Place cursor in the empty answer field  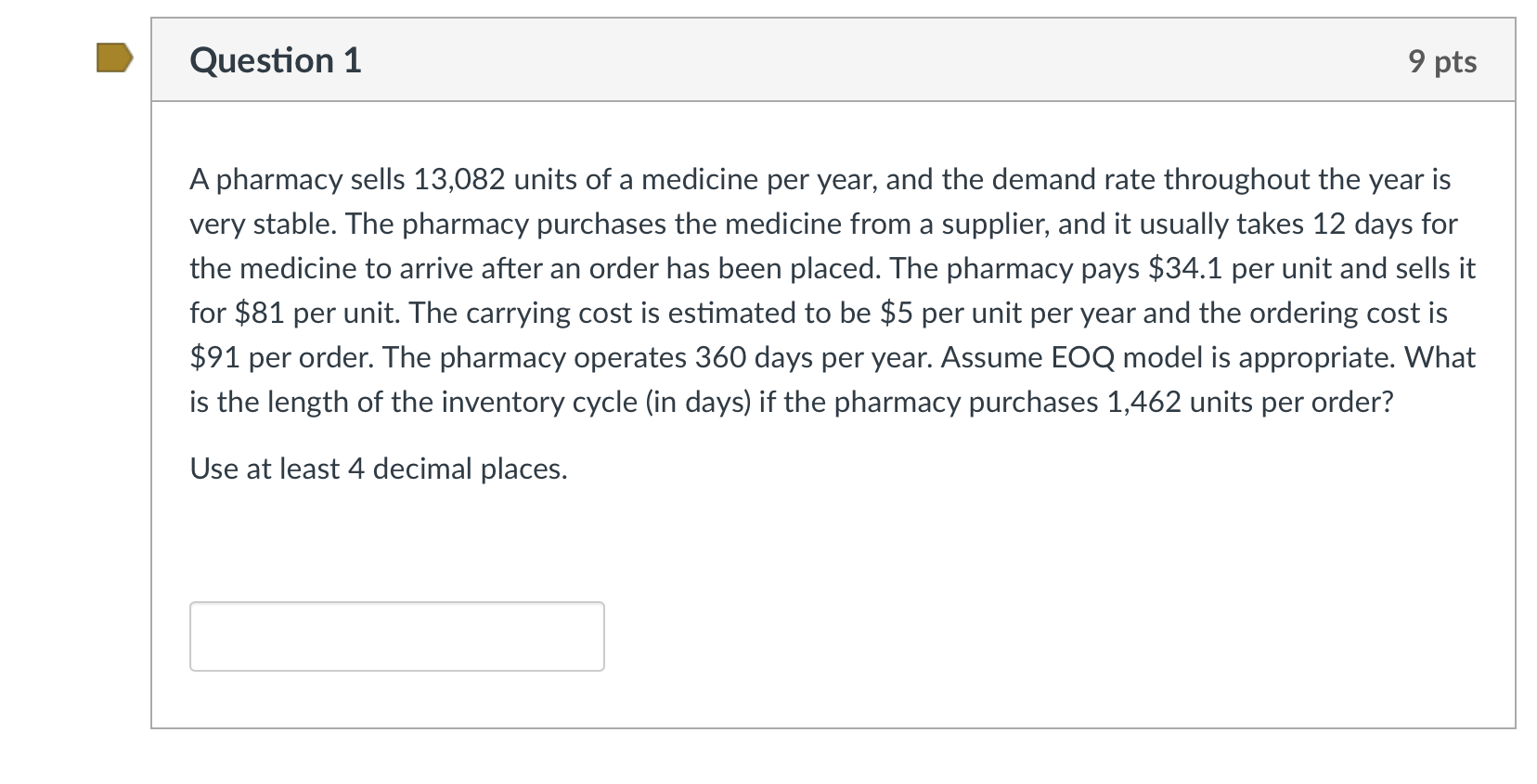point(397,636)
